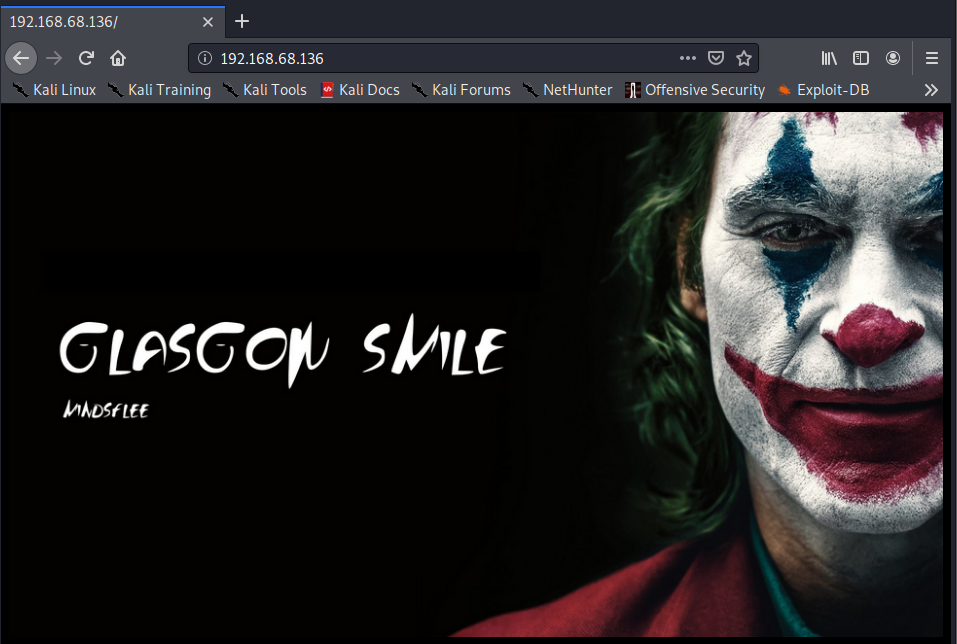Reload the current page
Screen dimensions: 957x644
click(x=86, y=58)
